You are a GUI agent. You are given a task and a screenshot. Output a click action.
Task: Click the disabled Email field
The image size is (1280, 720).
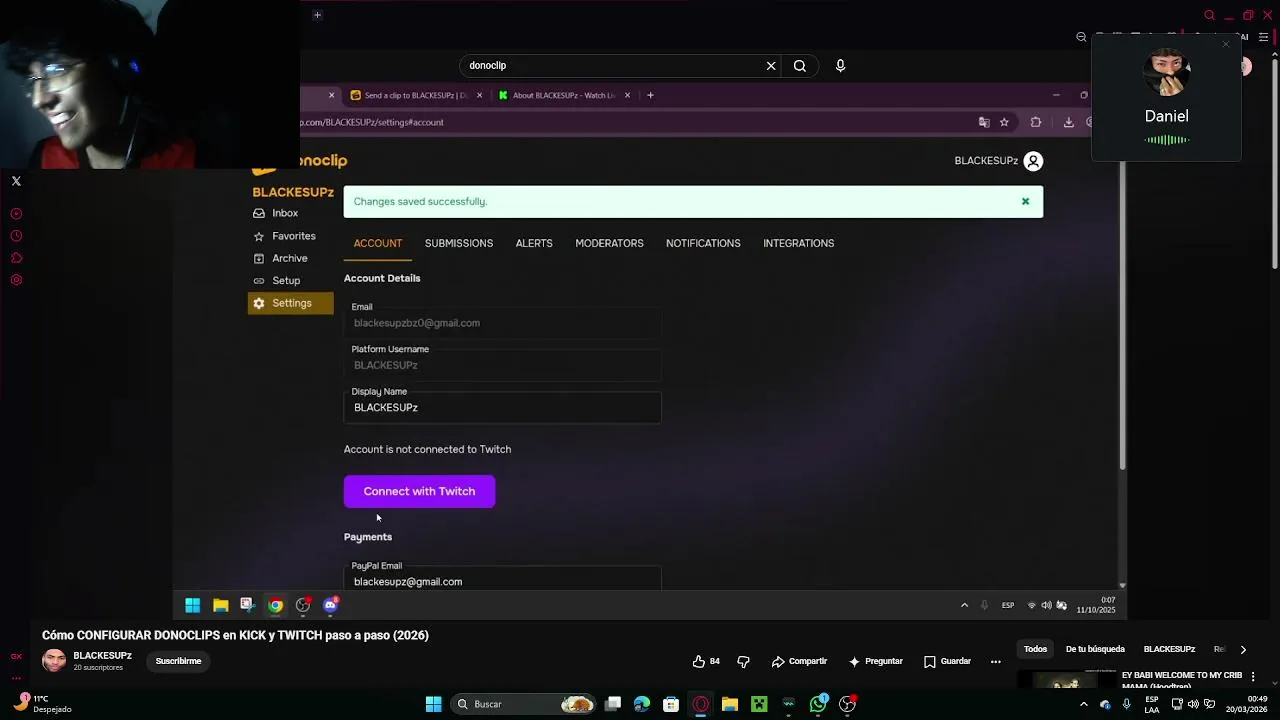point(502,323)
